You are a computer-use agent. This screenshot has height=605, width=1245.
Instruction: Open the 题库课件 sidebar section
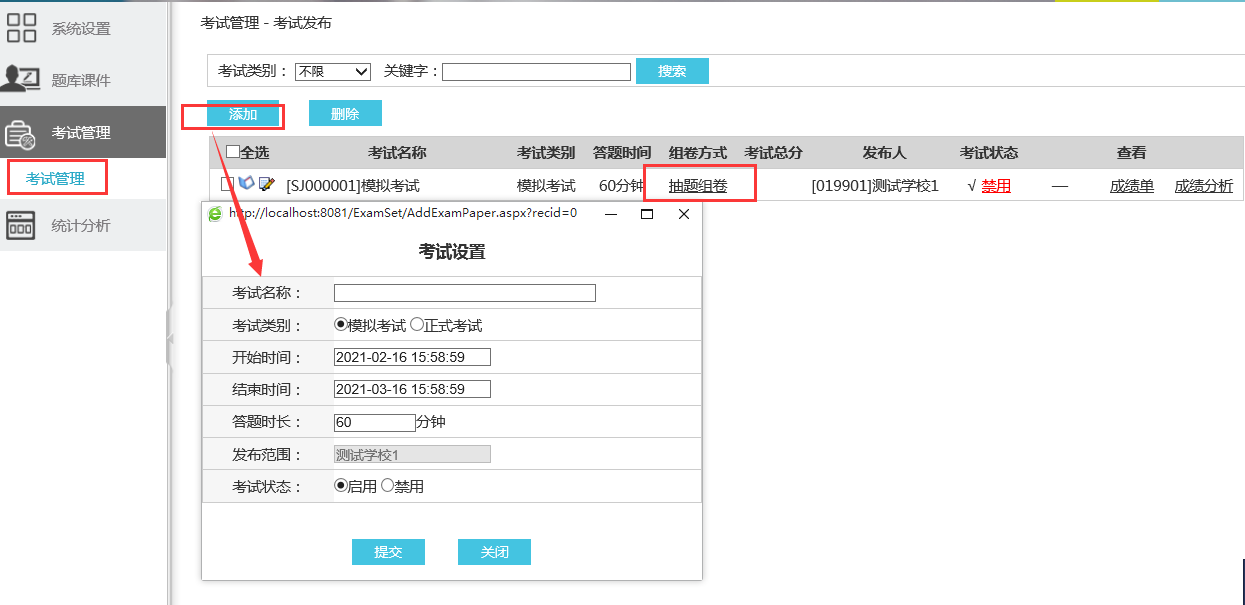(x=83, y=80)
